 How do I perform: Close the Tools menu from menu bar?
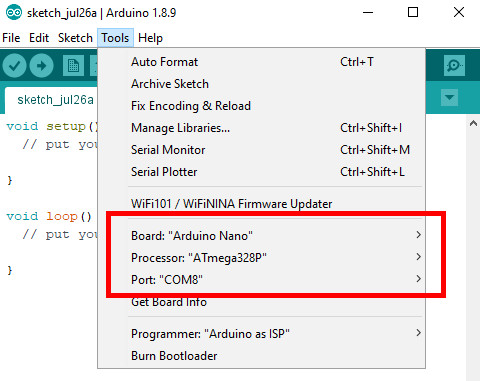[115, 38]
